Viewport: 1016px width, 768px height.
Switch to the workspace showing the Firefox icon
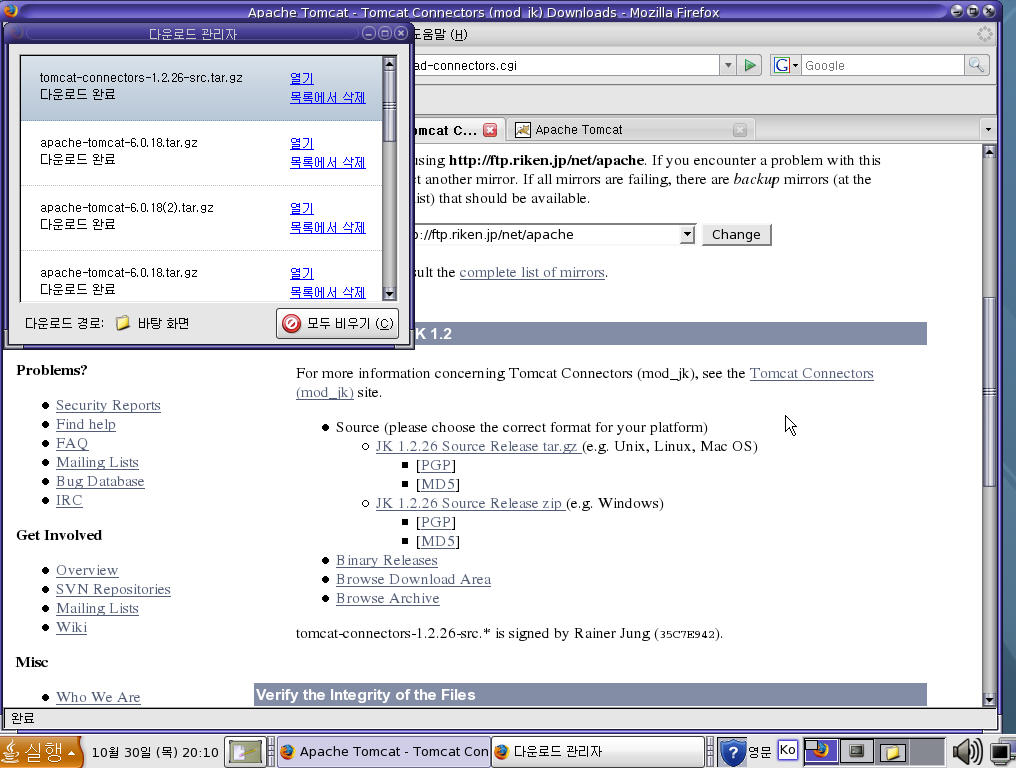[x=821, y=751]
